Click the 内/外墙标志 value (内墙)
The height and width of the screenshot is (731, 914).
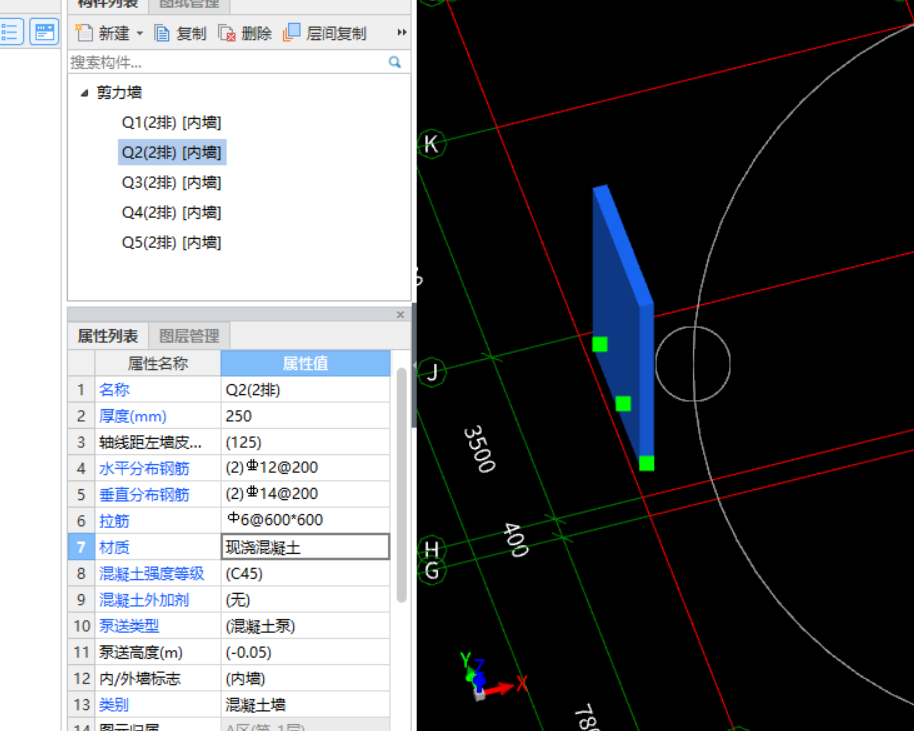click(x=305, y=679)
